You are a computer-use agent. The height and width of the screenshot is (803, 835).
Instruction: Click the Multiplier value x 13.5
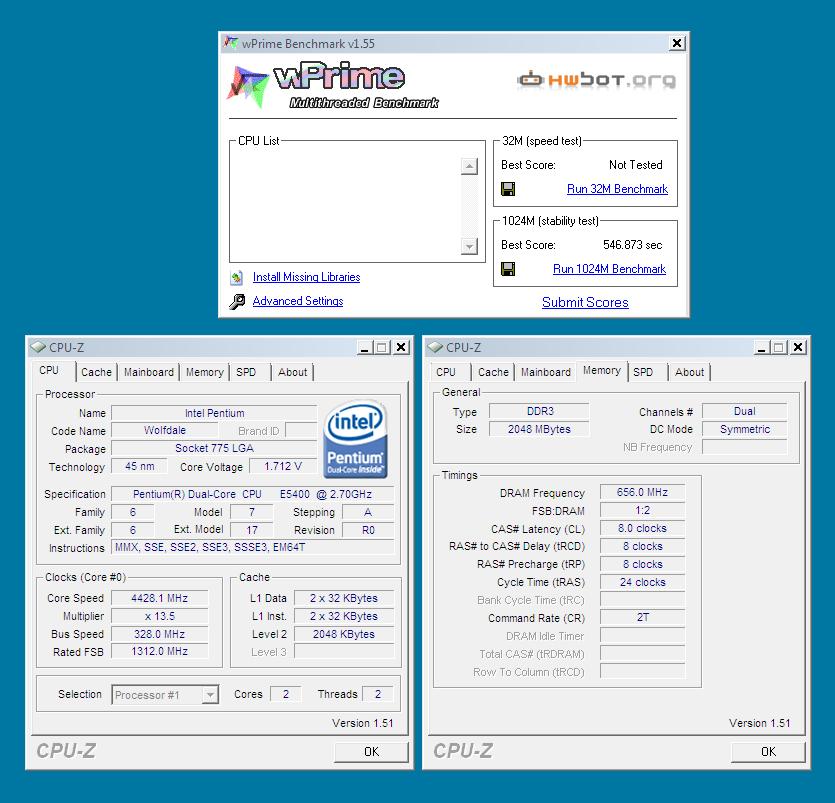pos(159,616)
